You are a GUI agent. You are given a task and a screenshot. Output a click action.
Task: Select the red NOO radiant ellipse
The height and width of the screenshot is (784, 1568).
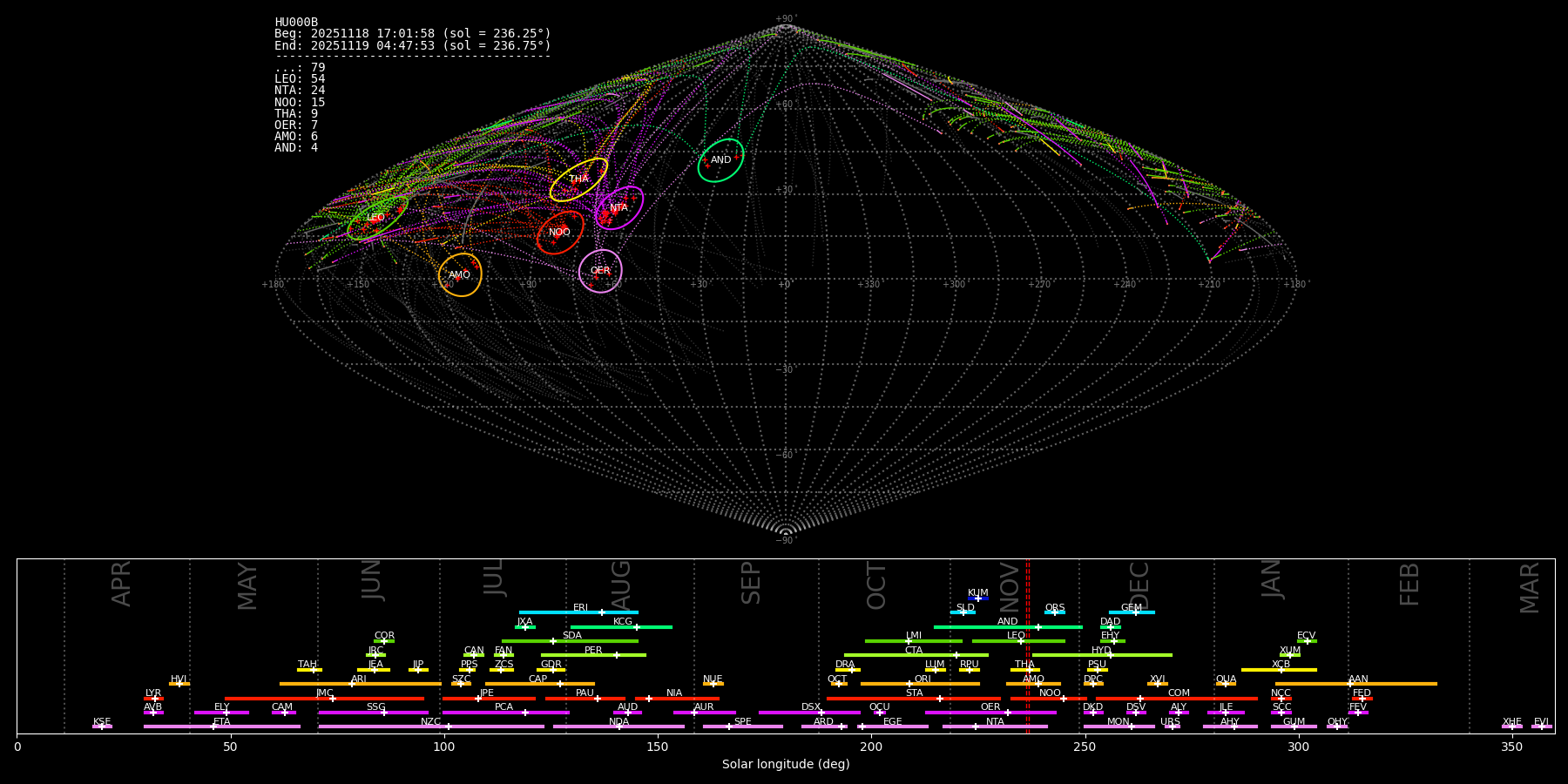coord(560,232)
